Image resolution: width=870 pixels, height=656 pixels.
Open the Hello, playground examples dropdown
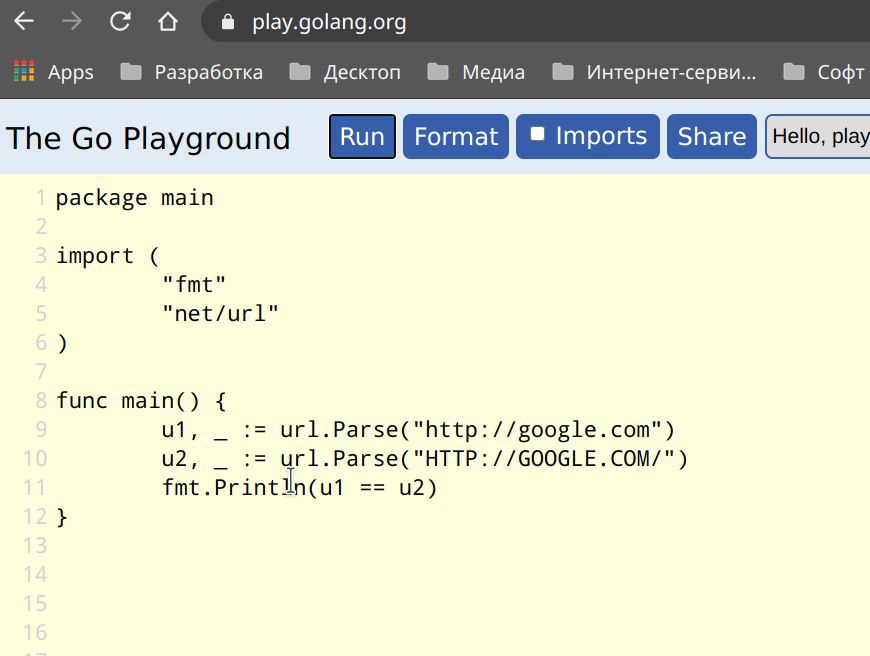[818, 137]
